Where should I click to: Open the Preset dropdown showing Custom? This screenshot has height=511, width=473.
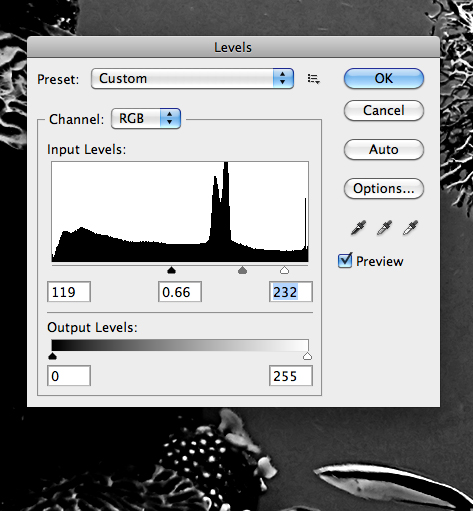[192, 79]
